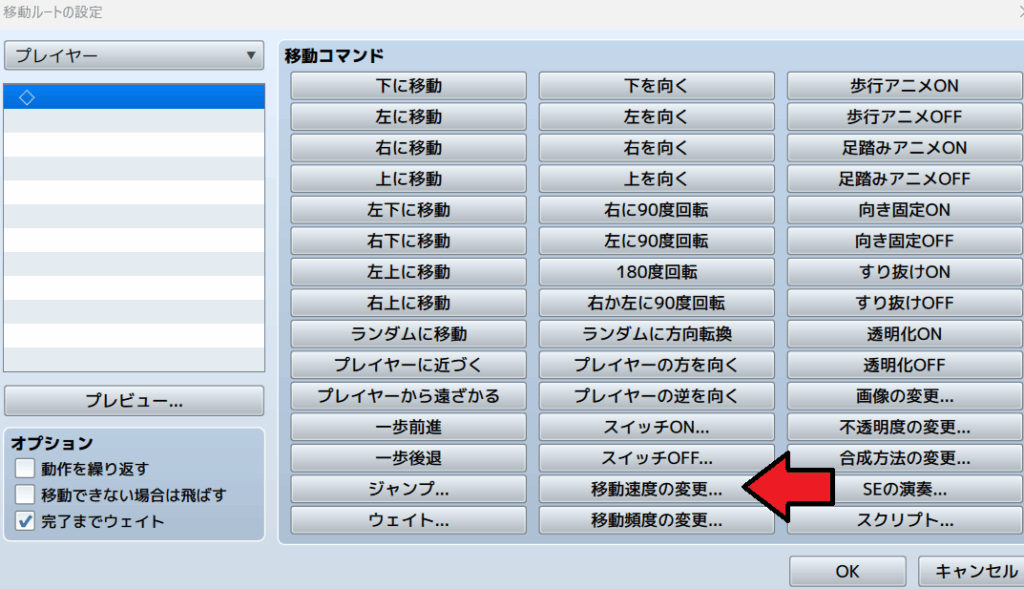Viewport: 1024px width, 589px height.
Task: Open SEの演奏... dialog
Action: pyautogui.click(x=905, y=489)
